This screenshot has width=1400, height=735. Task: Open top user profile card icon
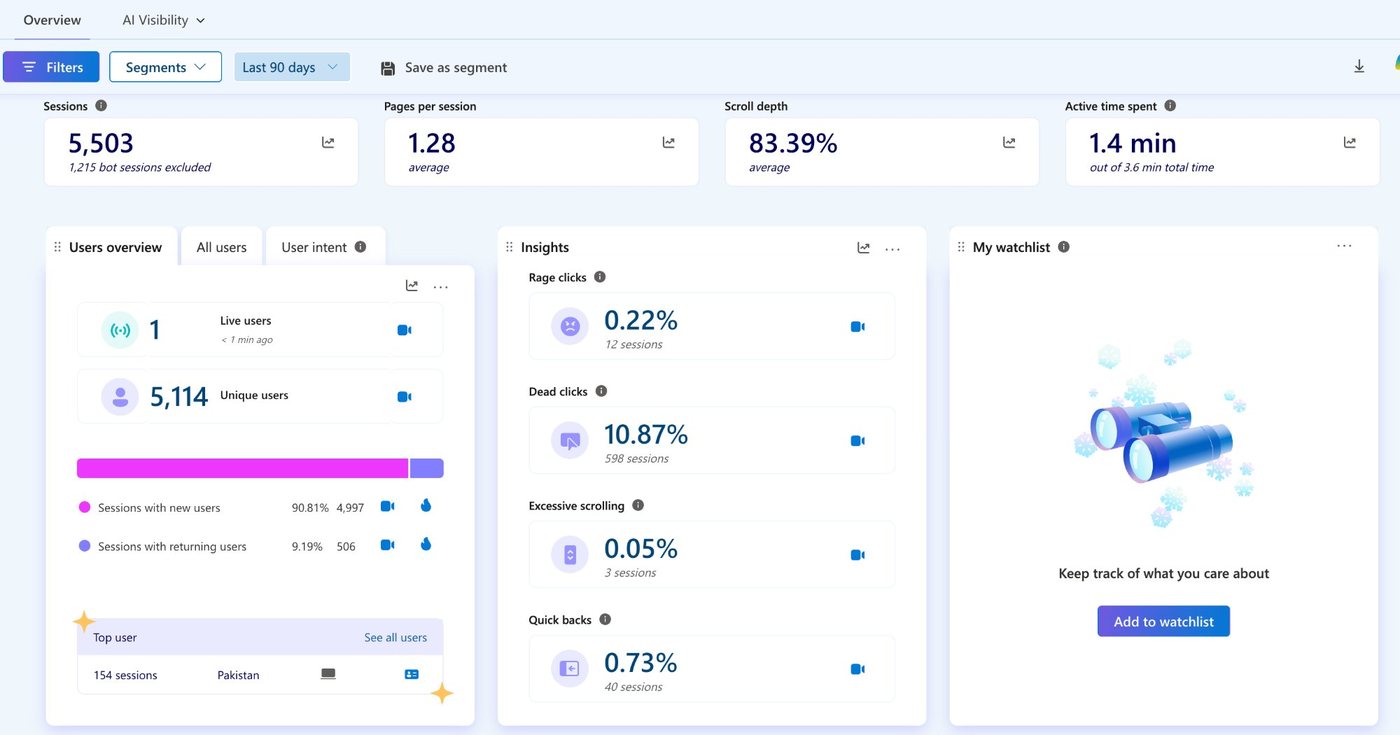(x=411, y=675)
